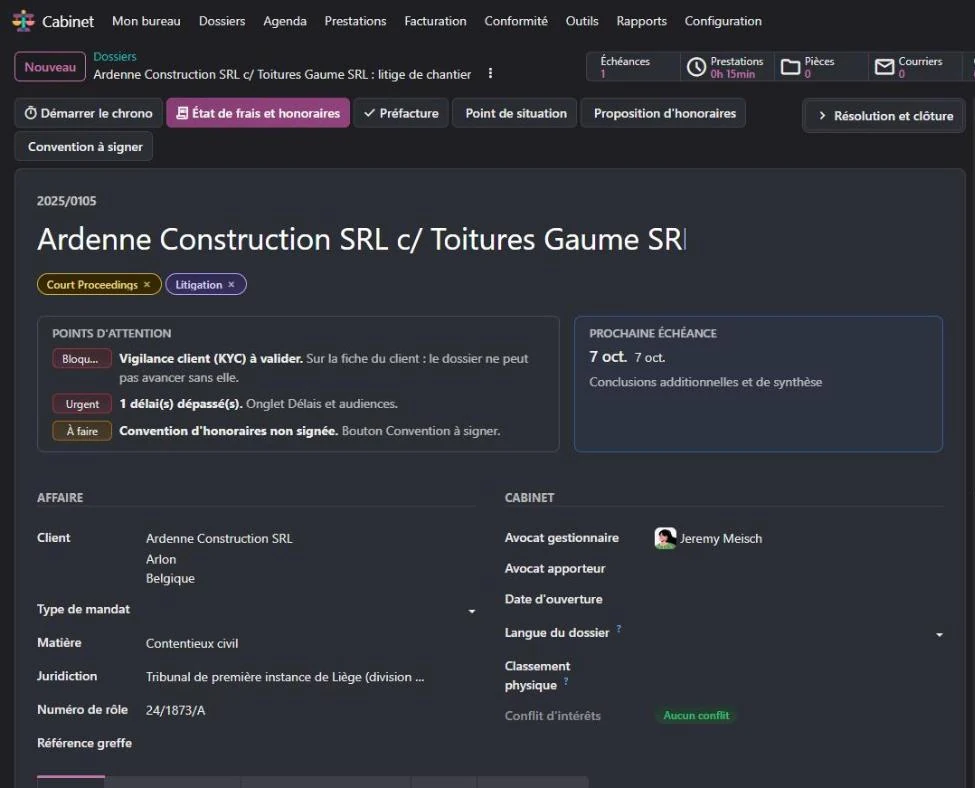Click the Prochaine échéance card
Screen dimensions: 975x788
click(x=758, y=384)
